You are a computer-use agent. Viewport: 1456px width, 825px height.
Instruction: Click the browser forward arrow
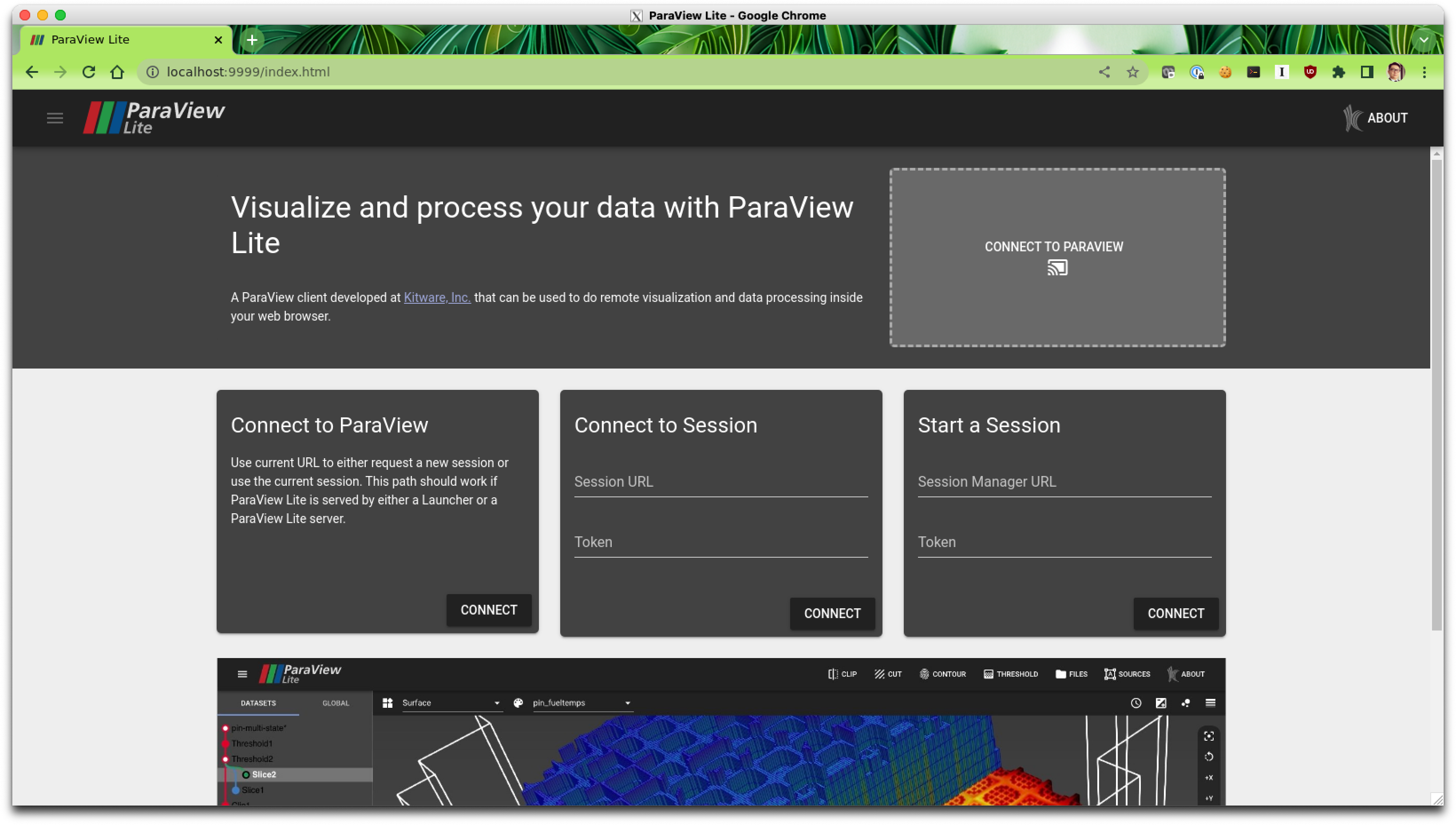(x=61, y=72)
